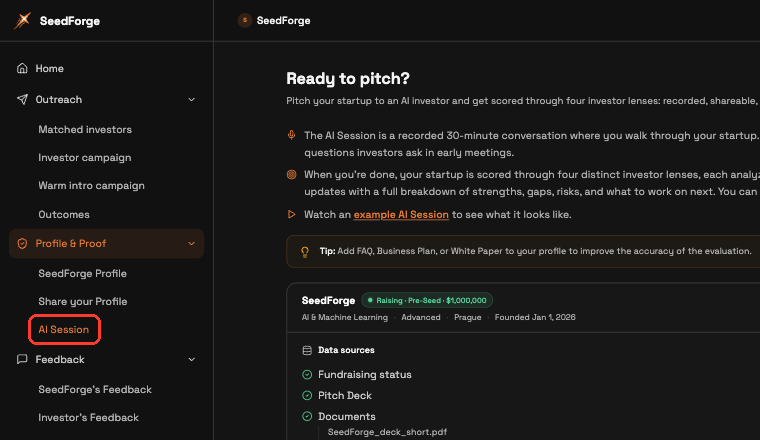
Task: Click the Advanced stage tag
Action: point(421,317)
